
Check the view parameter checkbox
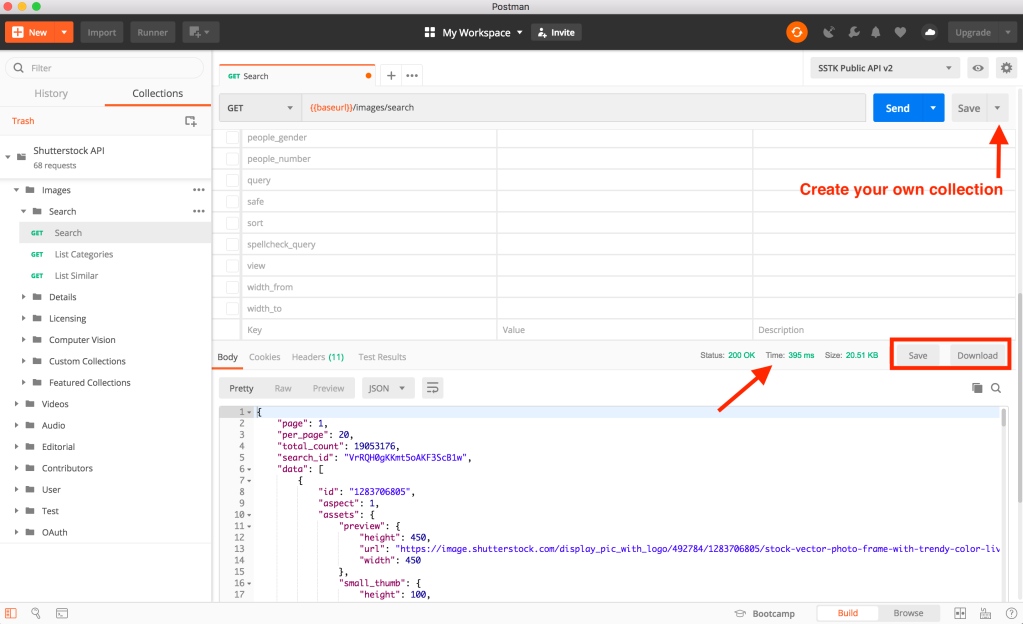pos(232,266)
